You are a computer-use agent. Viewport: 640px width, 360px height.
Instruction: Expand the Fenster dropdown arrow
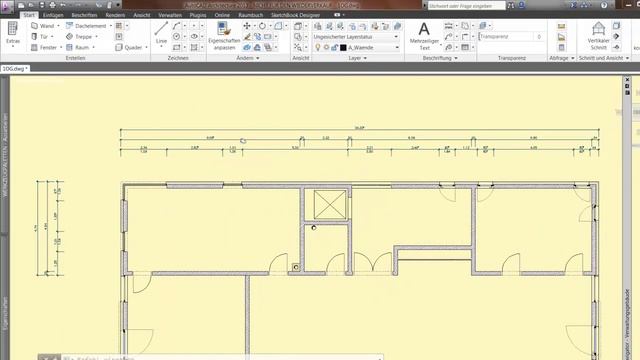click(61, 47)
